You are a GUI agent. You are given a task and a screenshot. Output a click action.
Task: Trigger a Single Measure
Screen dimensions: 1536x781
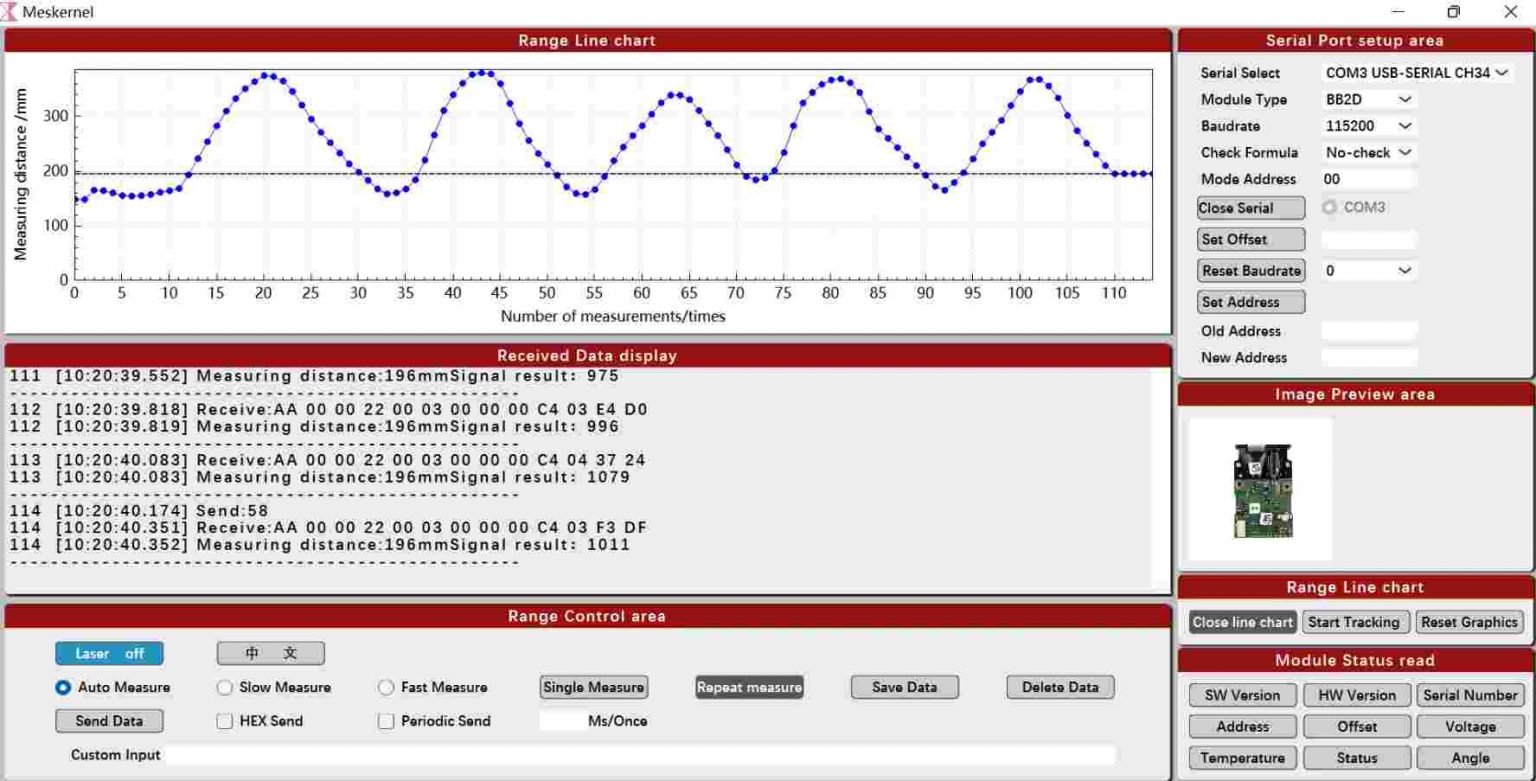click(x=592, y=687)
